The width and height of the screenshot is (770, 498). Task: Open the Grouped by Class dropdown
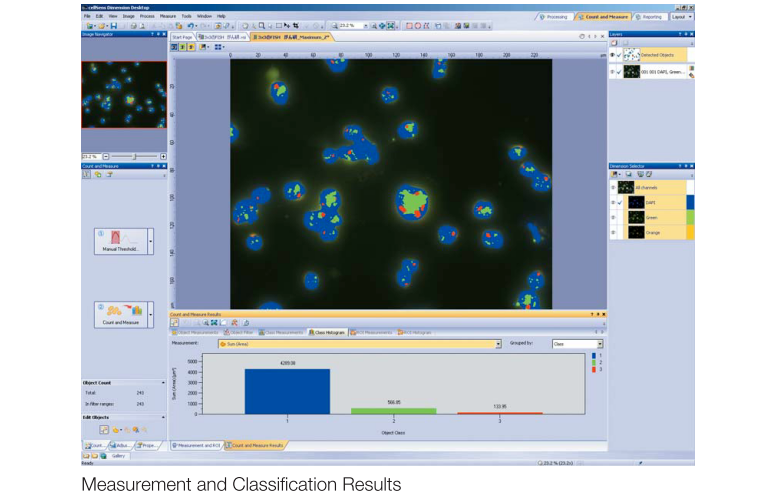click(x=600, y=343)
